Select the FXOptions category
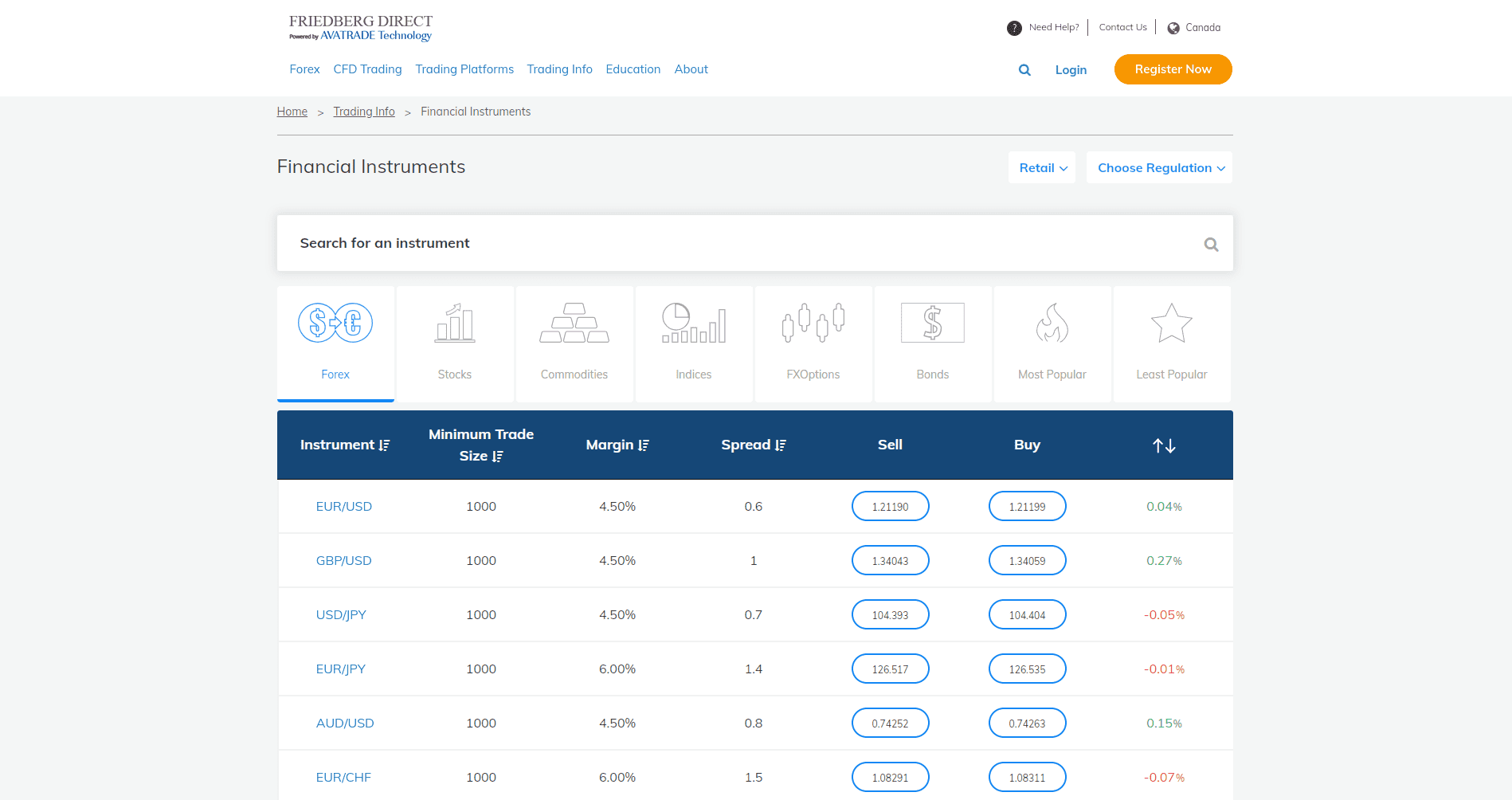This screenshot has height=800, width=1512. [x=813, y=344]
